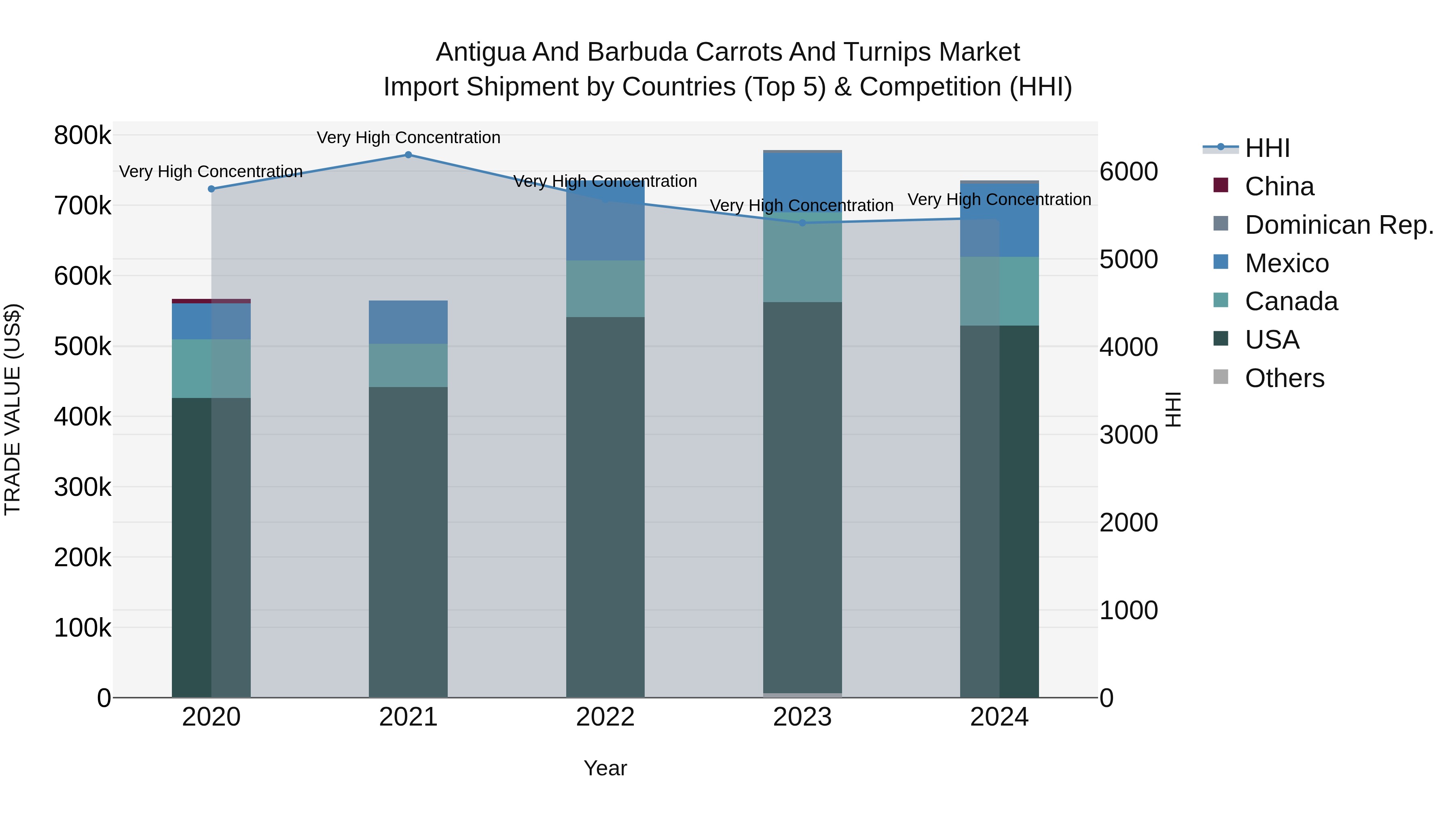Toggle Canada series in the legend
Image resolution: width=1456 pixels, height=819 pixels.
[x=1276, y=301]
